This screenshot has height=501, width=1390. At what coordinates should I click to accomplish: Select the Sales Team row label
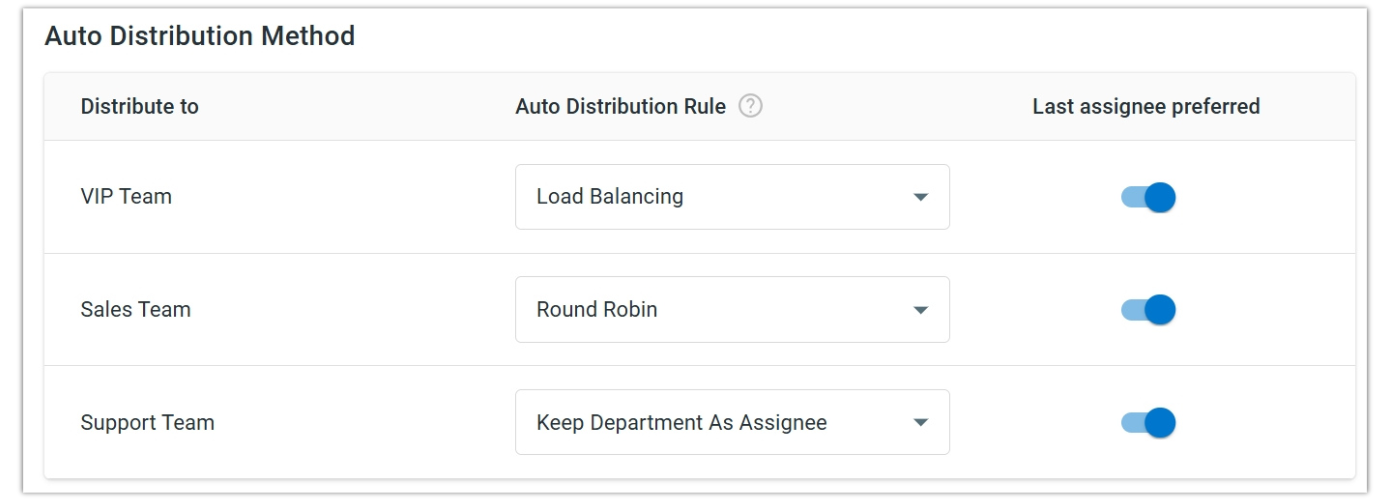coord(135,310)
